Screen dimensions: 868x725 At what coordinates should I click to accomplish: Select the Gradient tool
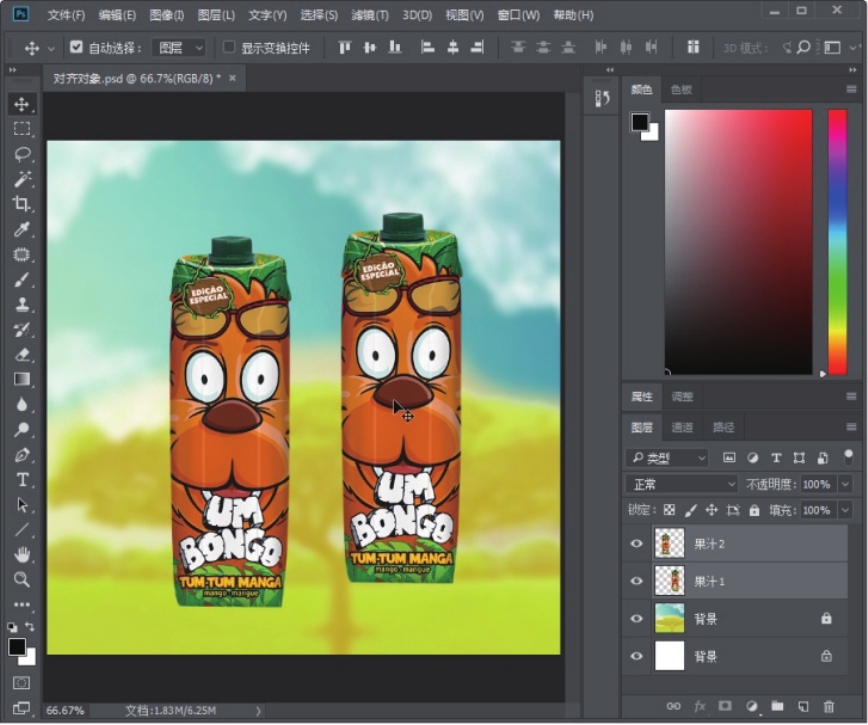point(22,380)
